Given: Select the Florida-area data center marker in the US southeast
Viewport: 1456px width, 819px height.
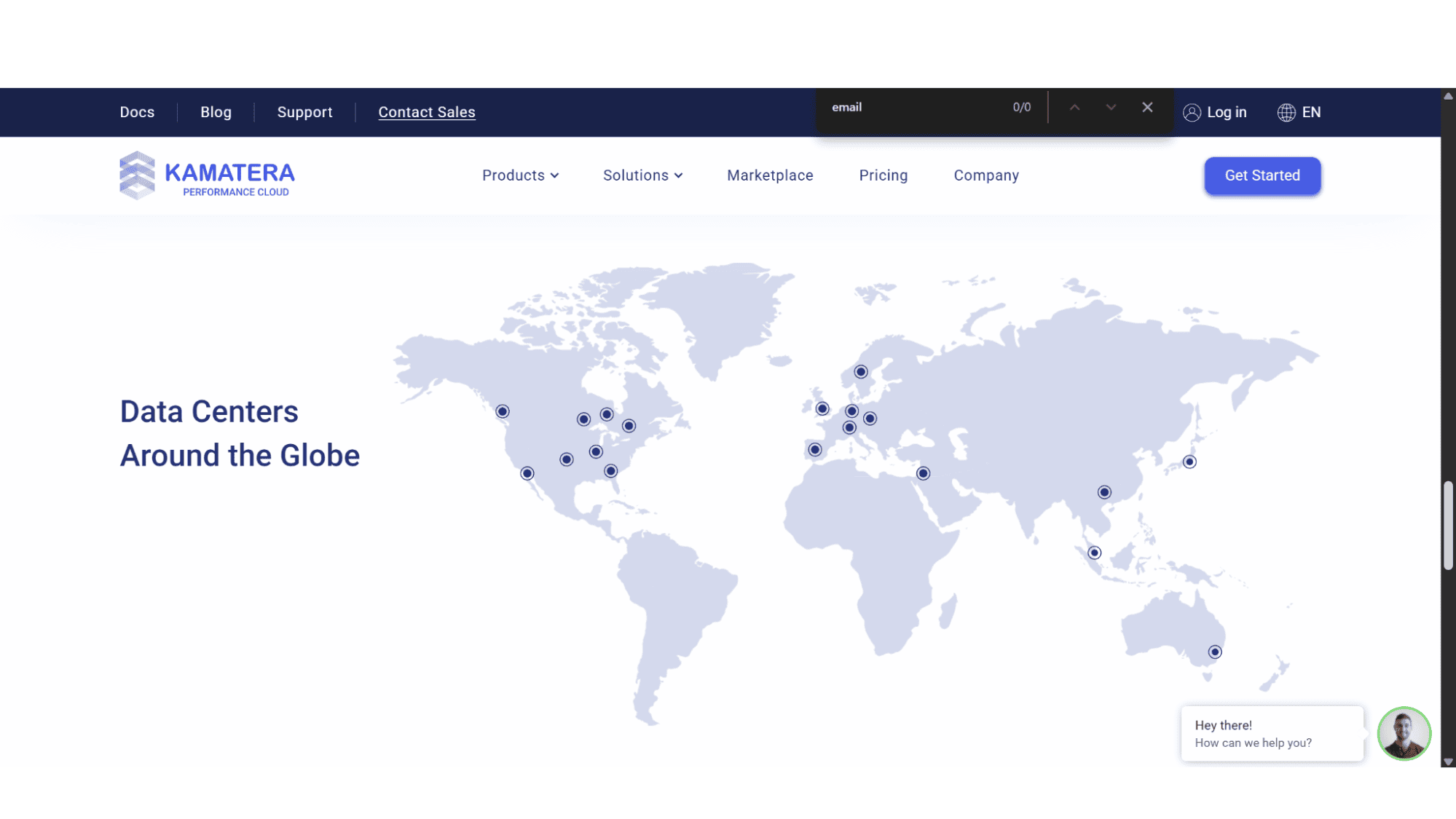Looking at the screenshot, I should coord(611,472).
